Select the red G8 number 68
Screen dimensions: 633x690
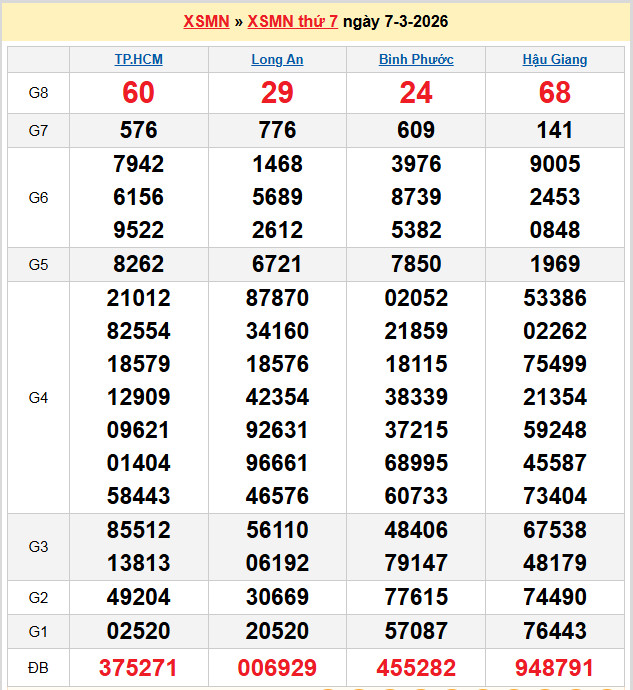click(x=555, y=93)
